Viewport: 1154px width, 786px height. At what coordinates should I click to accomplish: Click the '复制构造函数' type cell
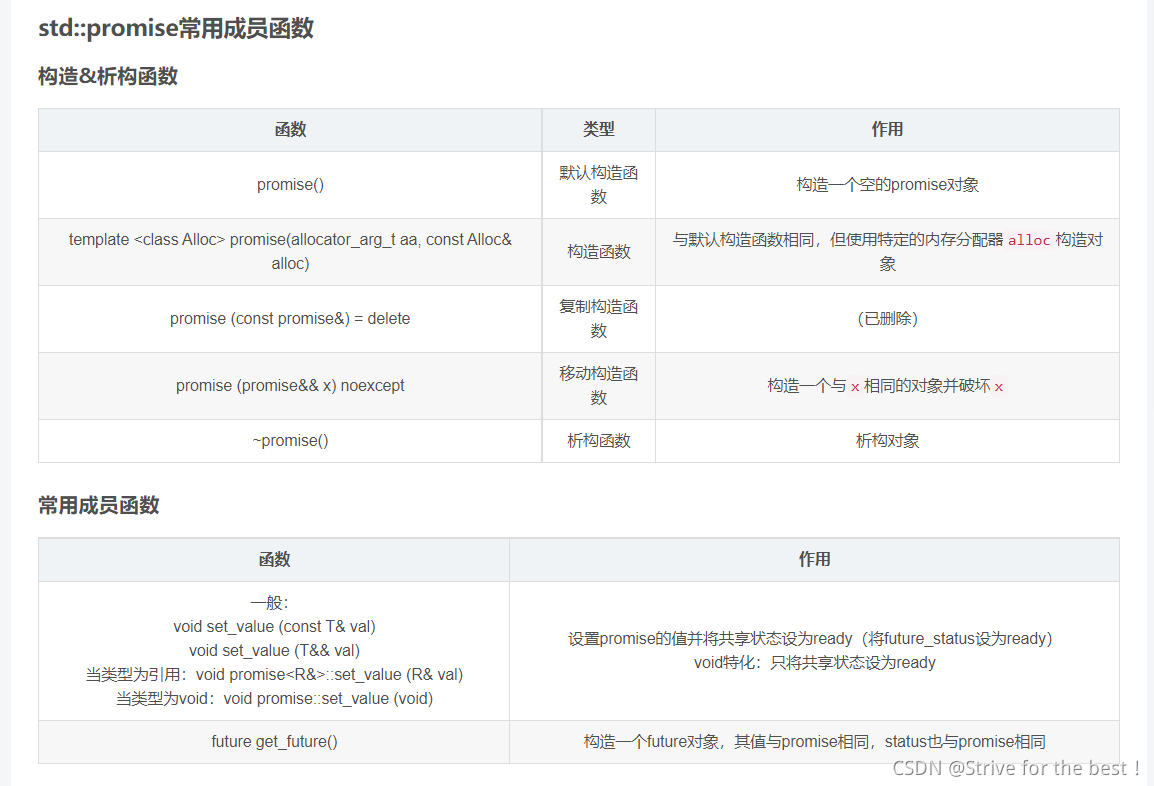[598, 319]
